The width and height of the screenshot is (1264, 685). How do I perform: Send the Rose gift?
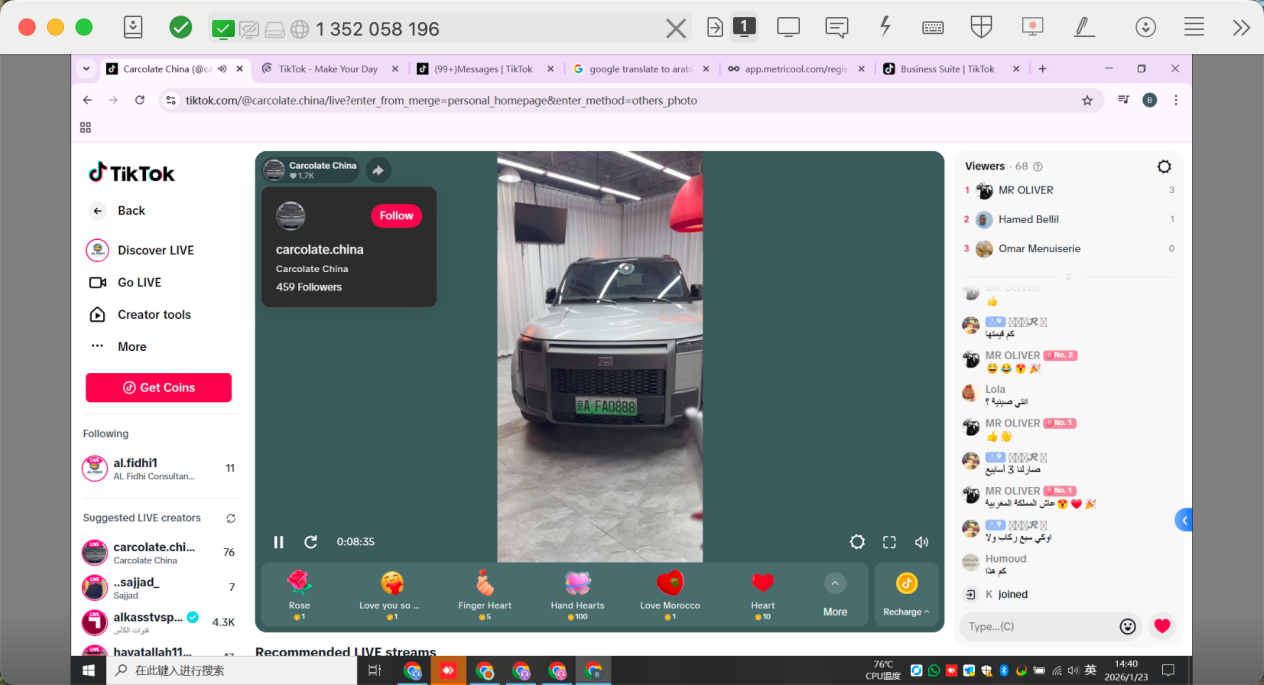pyautogui.click(x=299, y=589)
